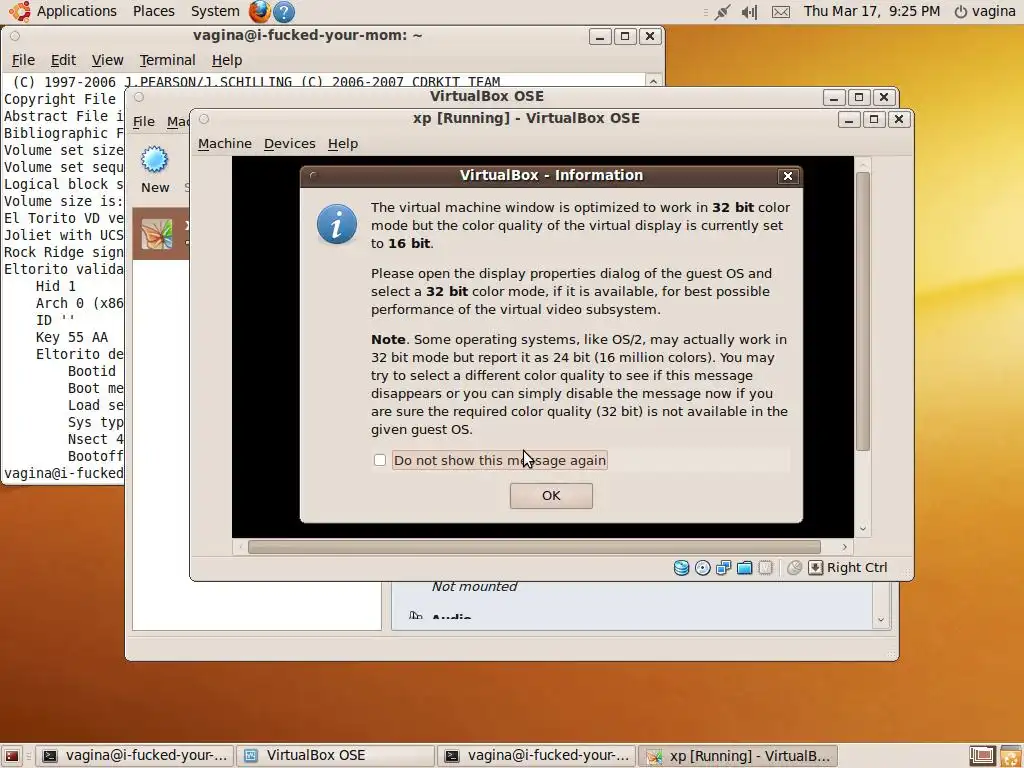Open the Help menu in the terminal window

pyautogui.click(x=227, y=60)
